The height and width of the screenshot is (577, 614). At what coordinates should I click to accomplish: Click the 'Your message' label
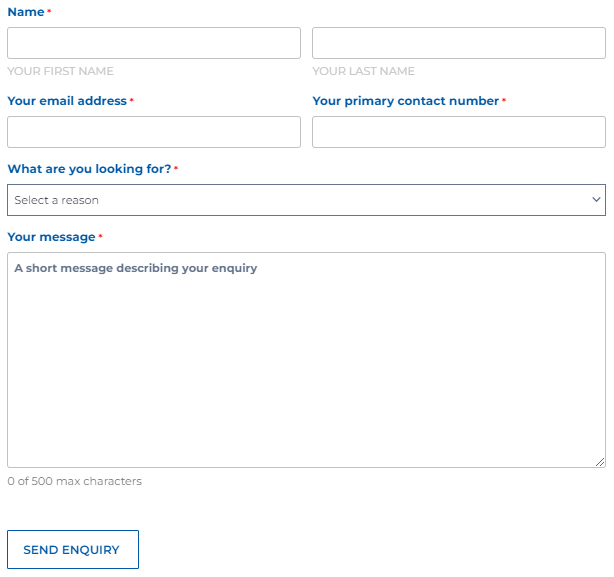(51, 237)
